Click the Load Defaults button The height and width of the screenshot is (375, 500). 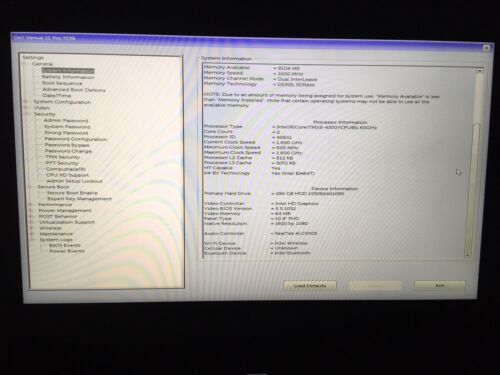pyautogui.click(x=310, y=286)
